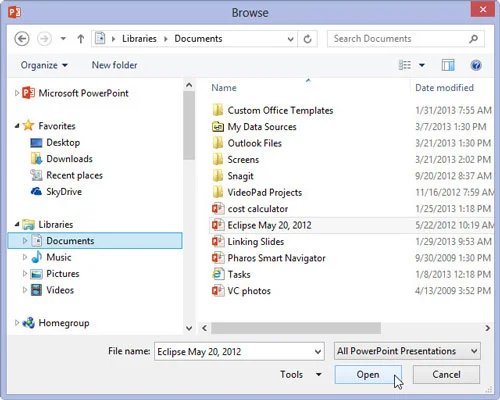Open the Help question mark icon
The width and height of the screenshot is (500, 400).
476,65
